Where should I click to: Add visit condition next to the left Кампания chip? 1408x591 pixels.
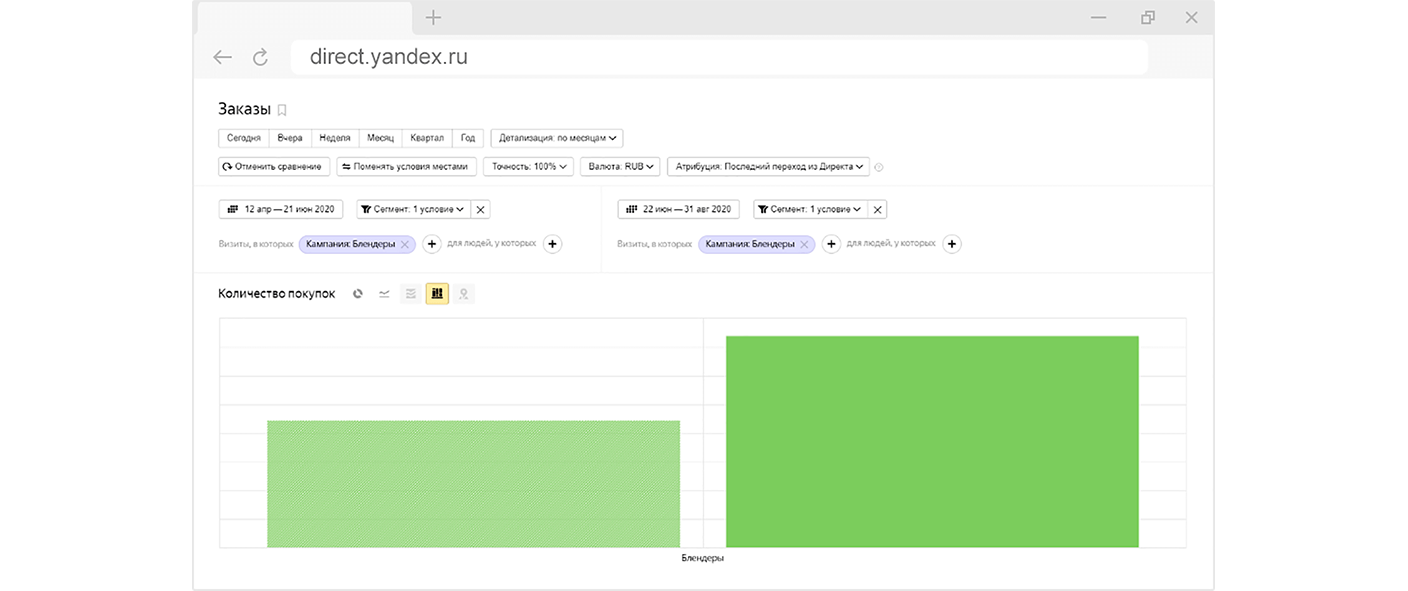point(432,244)
